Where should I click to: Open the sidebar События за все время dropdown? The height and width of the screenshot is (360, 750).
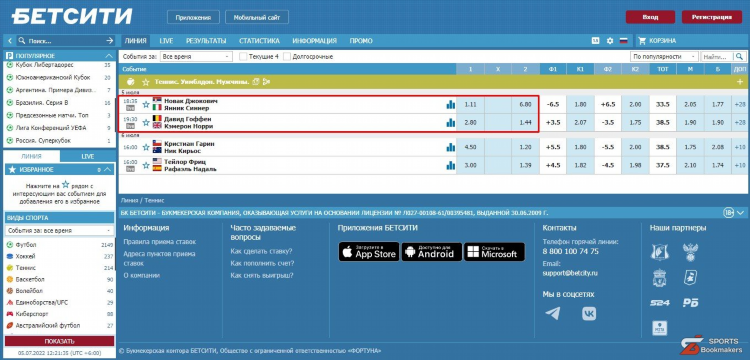pyautogui.click(x=60, y=230)
